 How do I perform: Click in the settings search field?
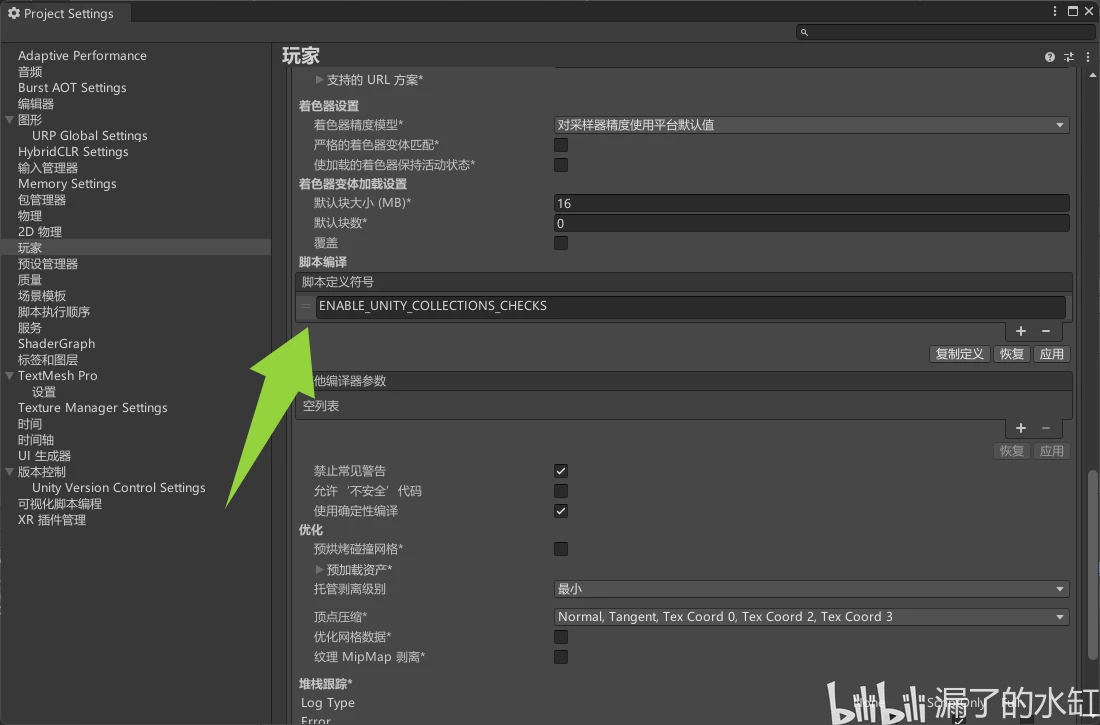pos(945,32)
